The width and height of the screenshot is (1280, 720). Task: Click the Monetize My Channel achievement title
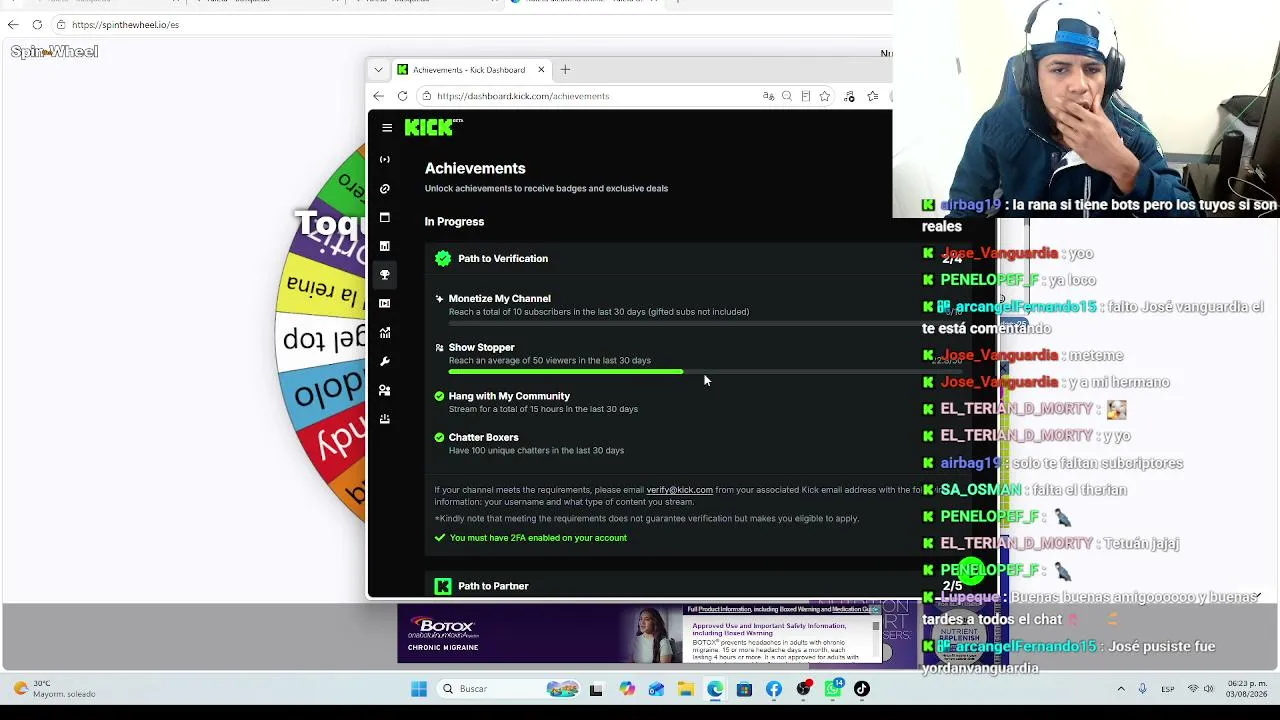[499, 298]
